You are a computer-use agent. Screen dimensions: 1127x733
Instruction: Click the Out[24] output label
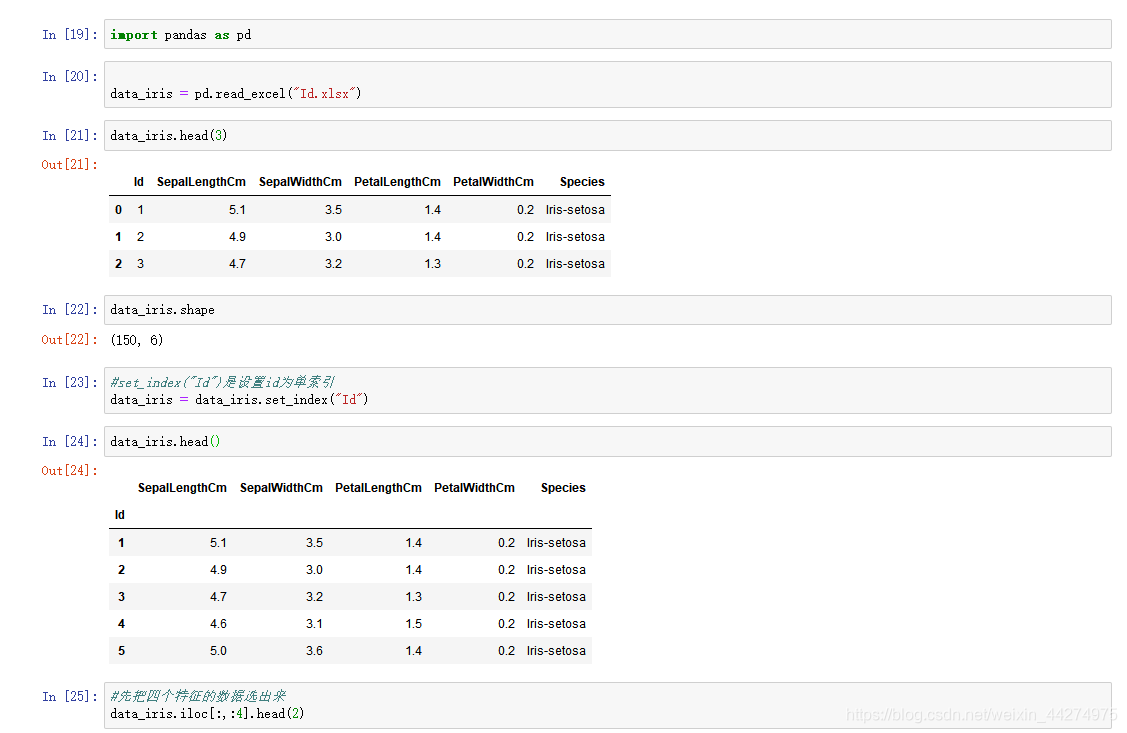(x=69, y=471)
